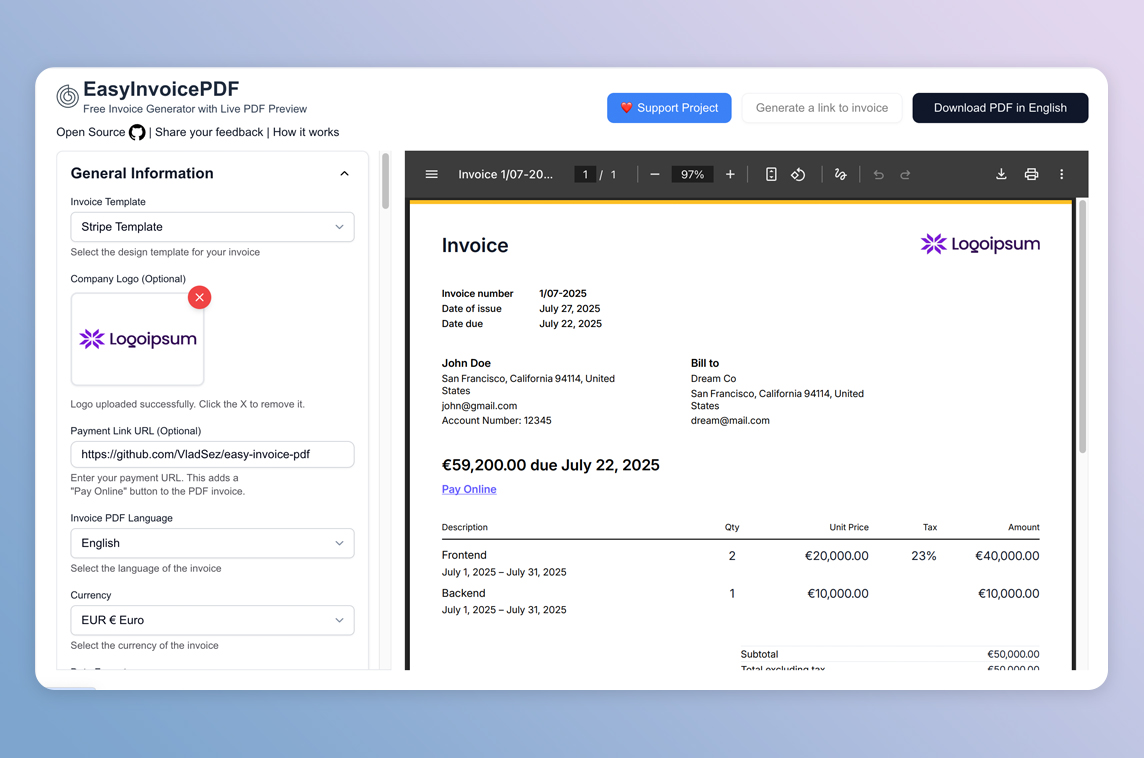The image size is (1144, 758).
Task: Click the Payment Link URL input field
Action: 212,454
